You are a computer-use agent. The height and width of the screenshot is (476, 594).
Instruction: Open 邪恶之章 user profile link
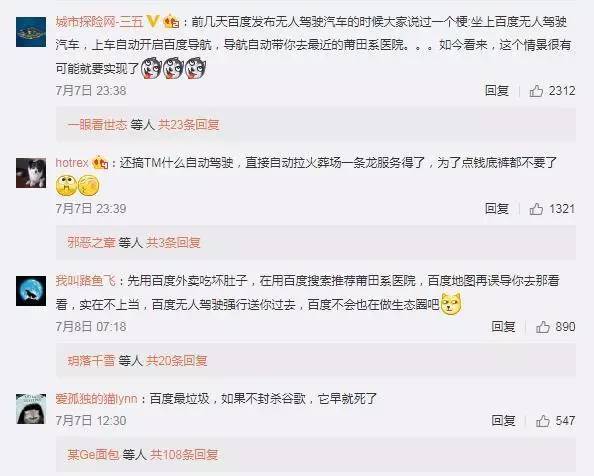pos(91,242)
